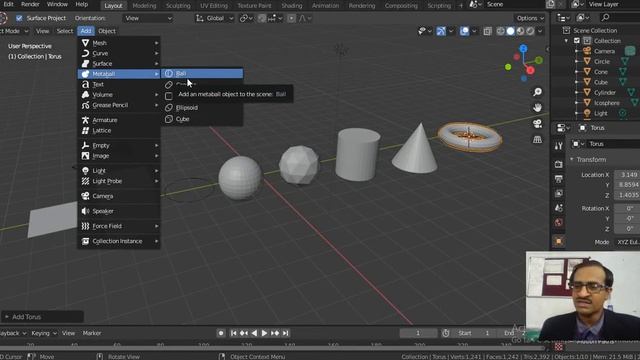Collapse the Transform panel
The height and width of the screenshot is (360, 640).
[572, 160]
